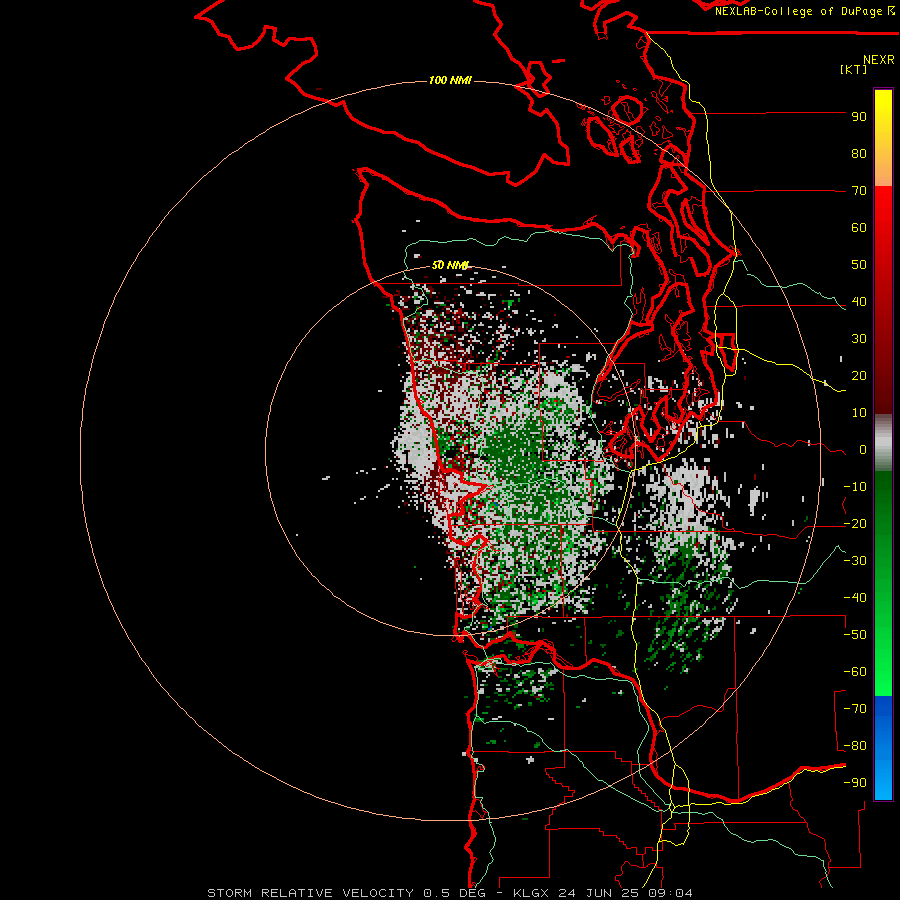Click the -30 knot scale value
This screenshot has width=900, height=900.
click(855, 561)
